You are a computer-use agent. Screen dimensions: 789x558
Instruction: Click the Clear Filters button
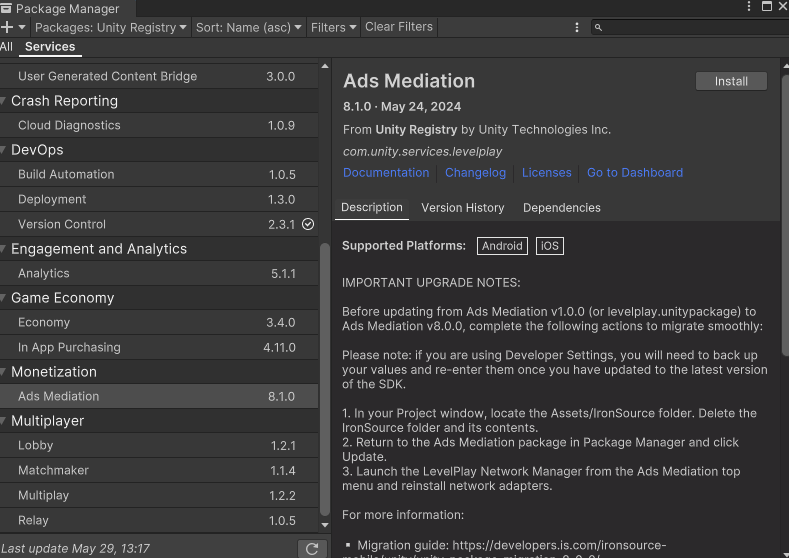[399, 27]
